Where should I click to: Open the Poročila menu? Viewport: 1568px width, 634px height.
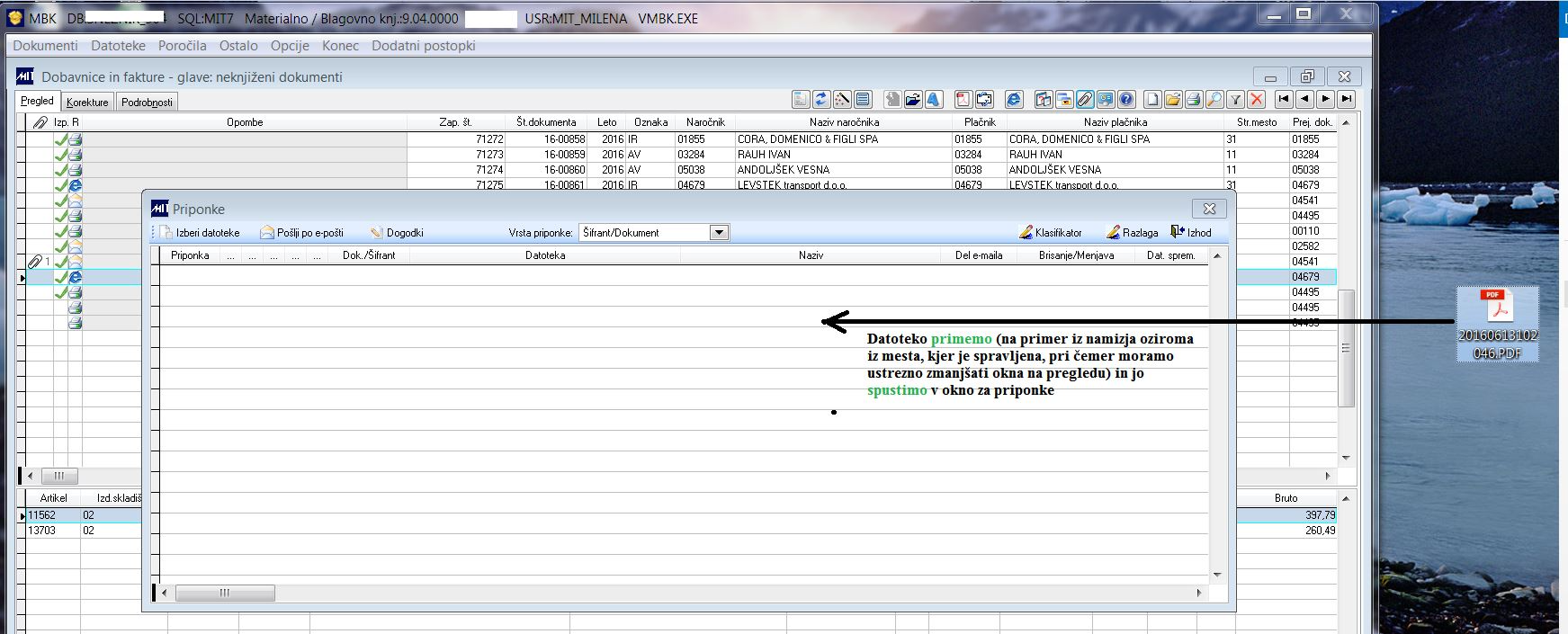pos(182,46)
